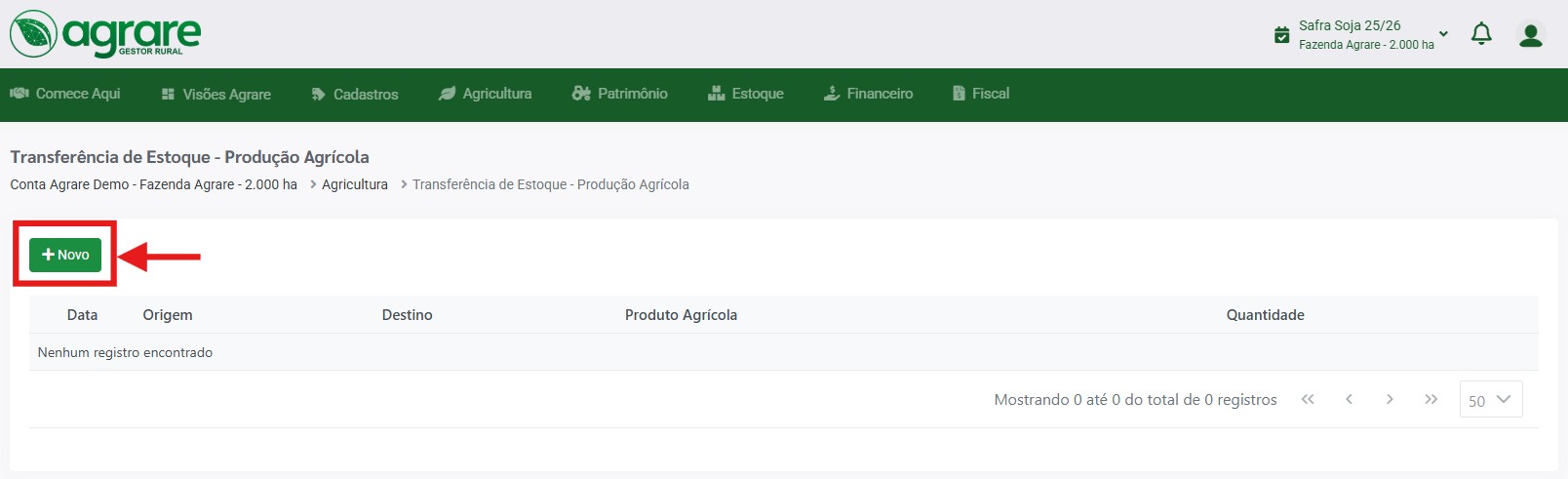This screenshot has height=479, width=1568.
Task: Open the notifications bell
Action: pyautogui.click(x=1481, y=35)
